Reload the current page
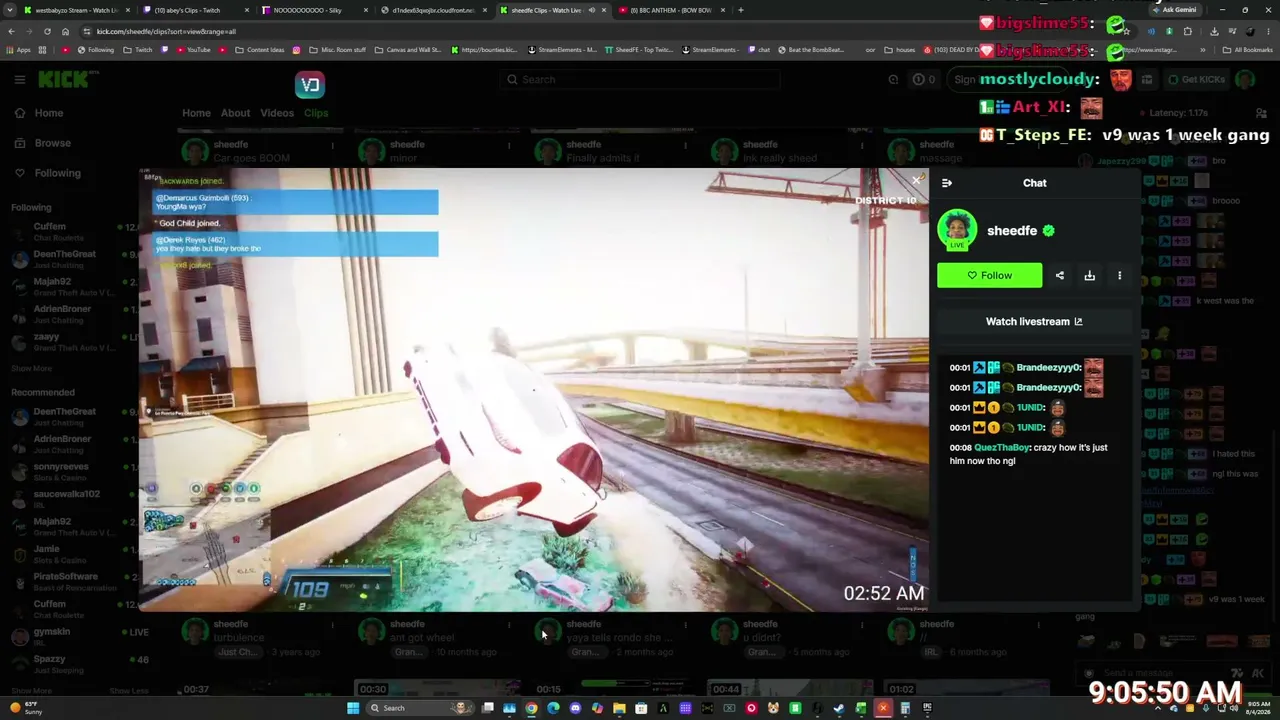The width and height of the screenshot is (1280, 720). [x=47, y=31]
